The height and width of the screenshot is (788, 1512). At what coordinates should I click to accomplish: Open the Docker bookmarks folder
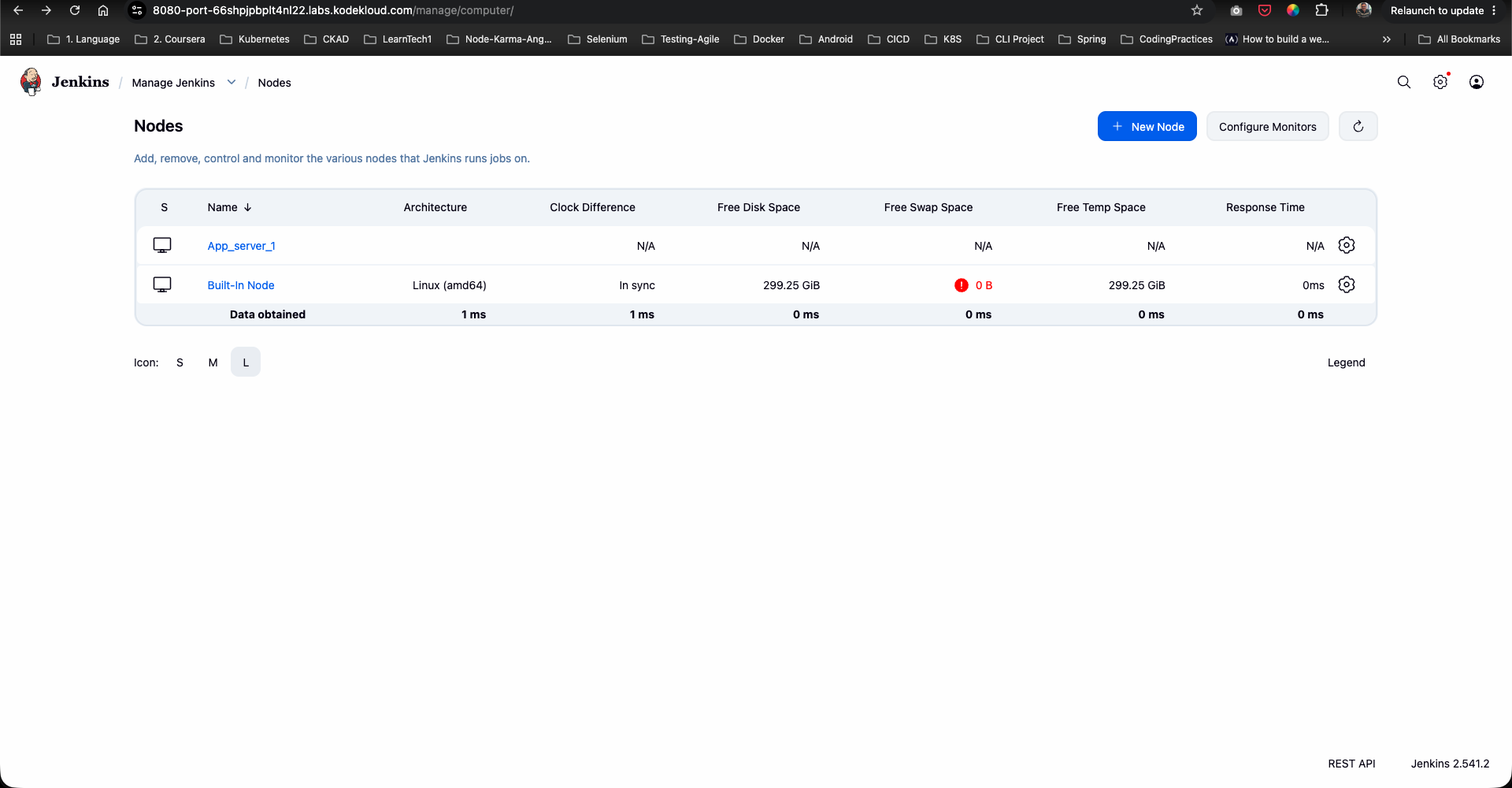coord(759,39)
